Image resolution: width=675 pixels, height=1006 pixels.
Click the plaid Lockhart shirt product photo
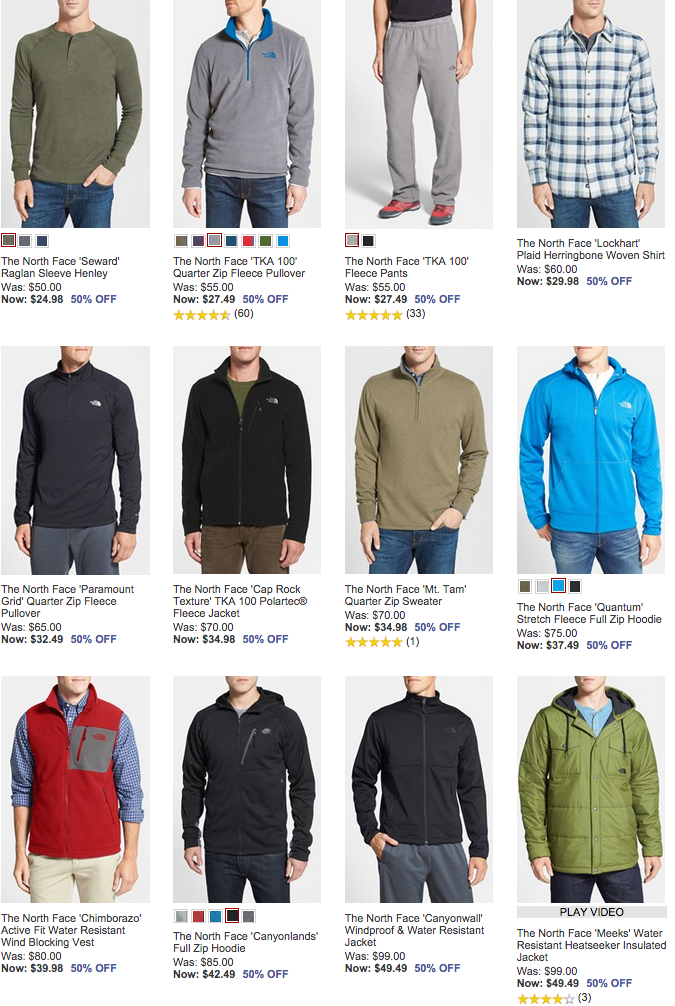pos(591,114)
